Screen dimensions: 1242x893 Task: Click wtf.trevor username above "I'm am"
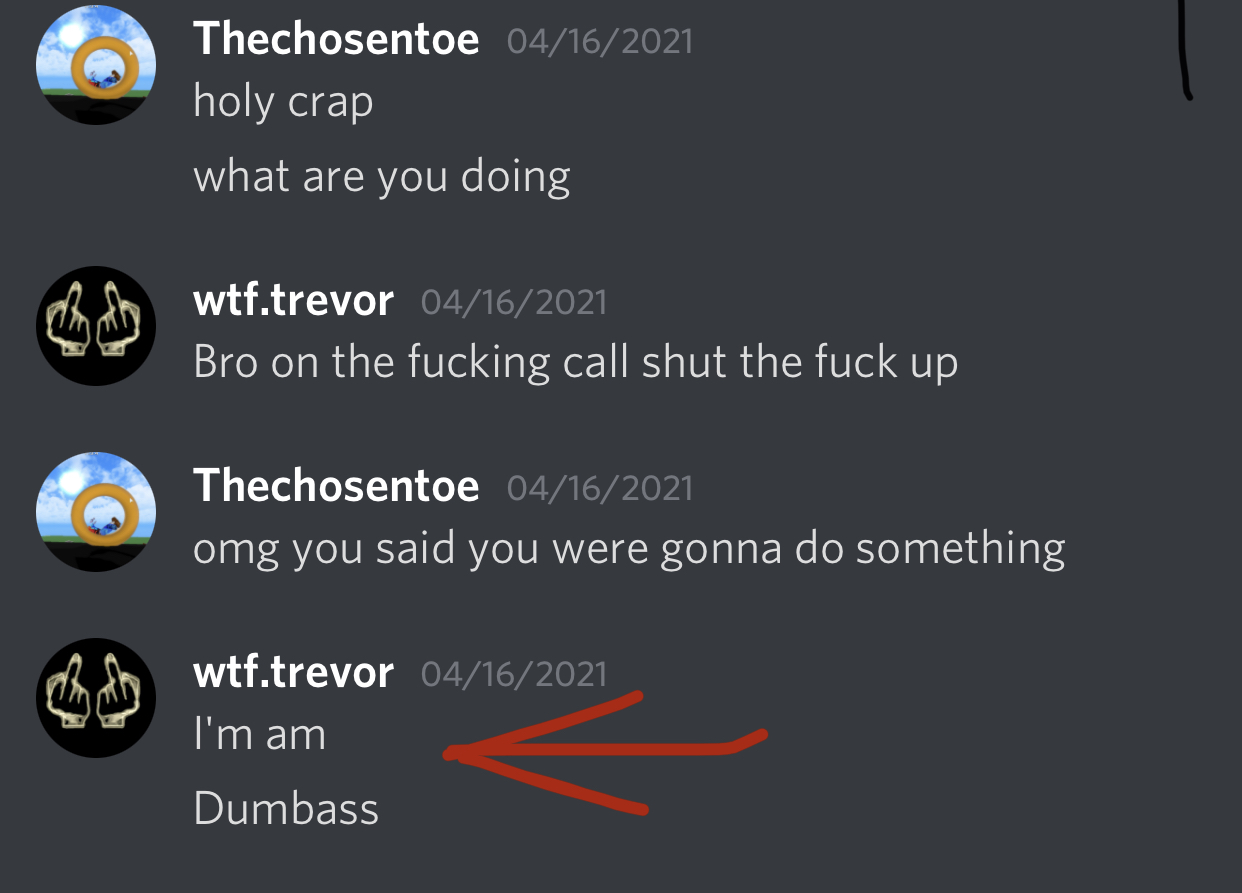[293, 672]
